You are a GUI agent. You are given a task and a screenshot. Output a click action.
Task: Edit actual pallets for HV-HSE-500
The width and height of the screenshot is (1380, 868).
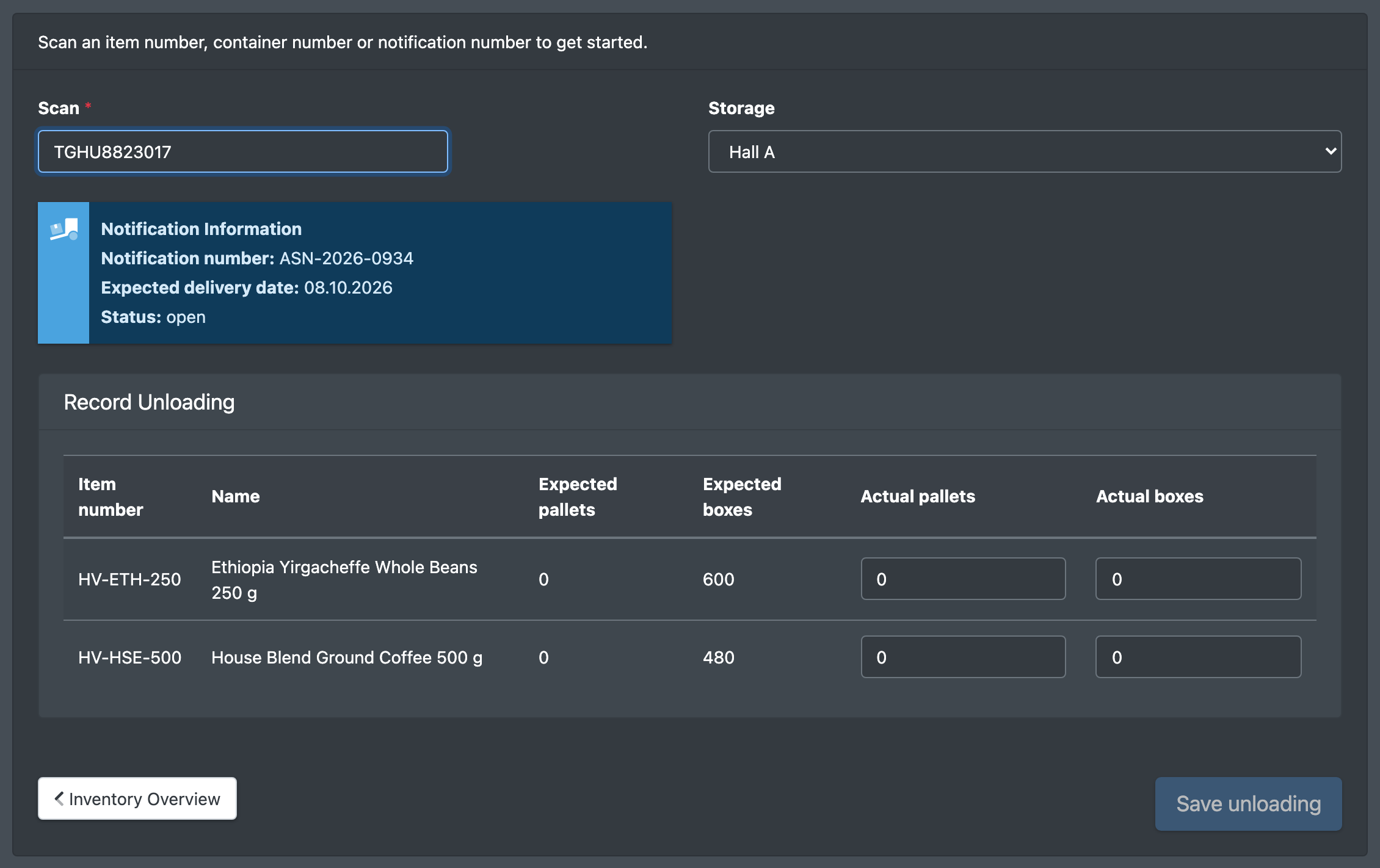click(963, 657)
